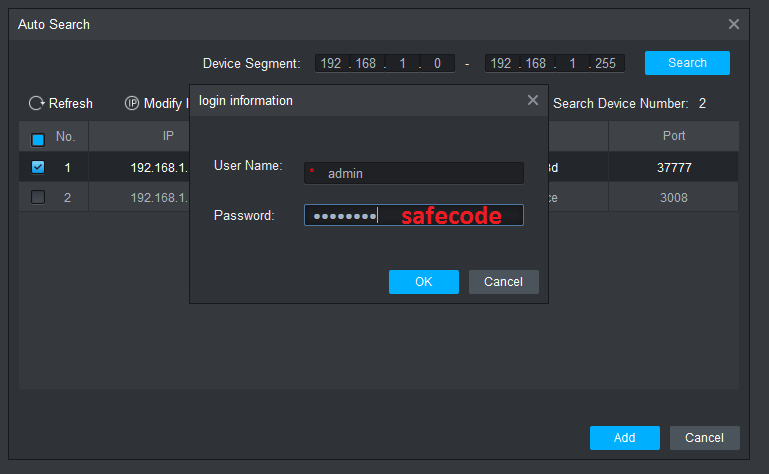Close the login information dialog
Image resolution: width=769 pixels, height=474 pixels.
[x=533, y=100]
